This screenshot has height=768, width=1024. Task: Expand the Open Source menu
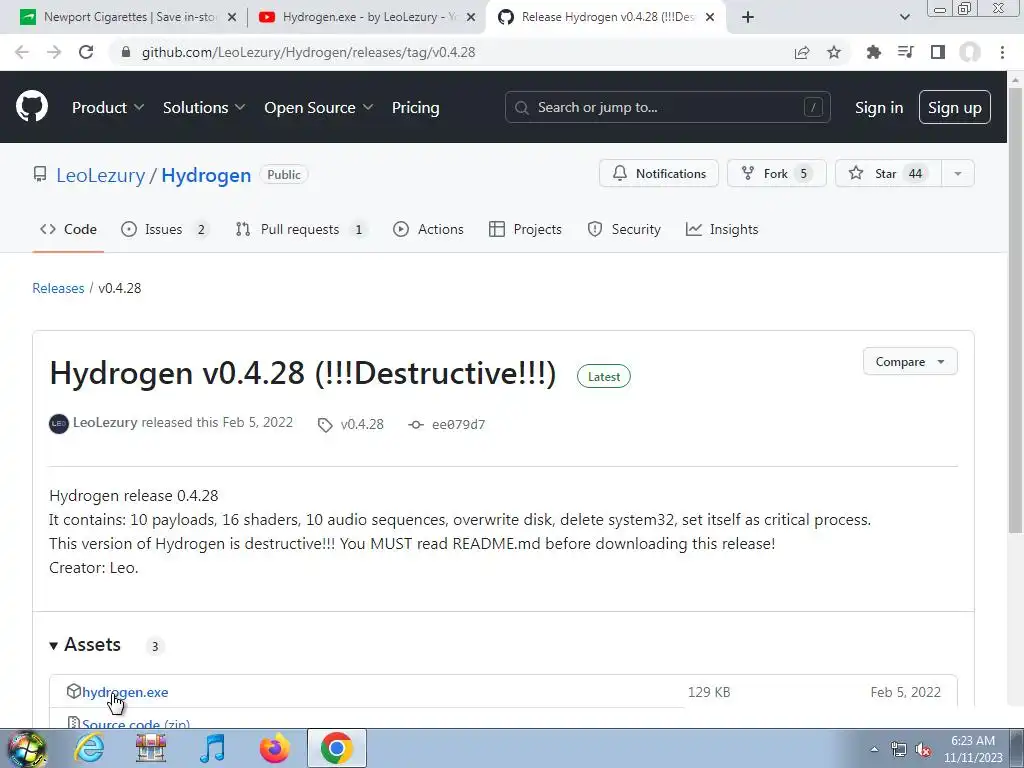[x=319, y=107]
